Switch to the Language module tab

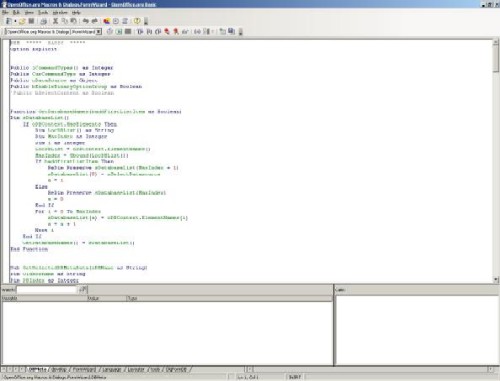point(111,369)
